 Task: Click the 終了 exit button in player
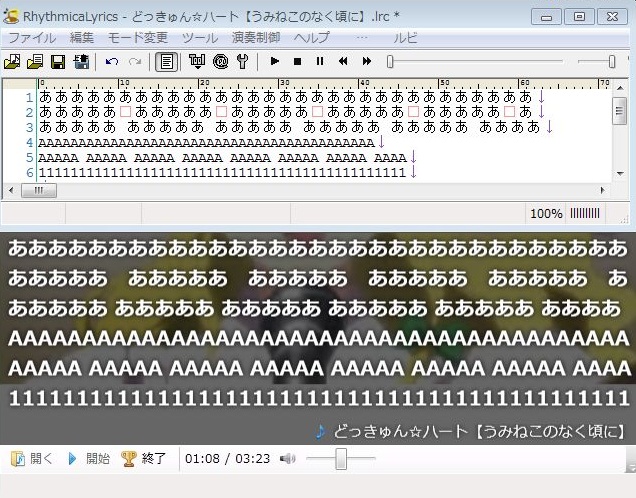(x=144, y=459)
